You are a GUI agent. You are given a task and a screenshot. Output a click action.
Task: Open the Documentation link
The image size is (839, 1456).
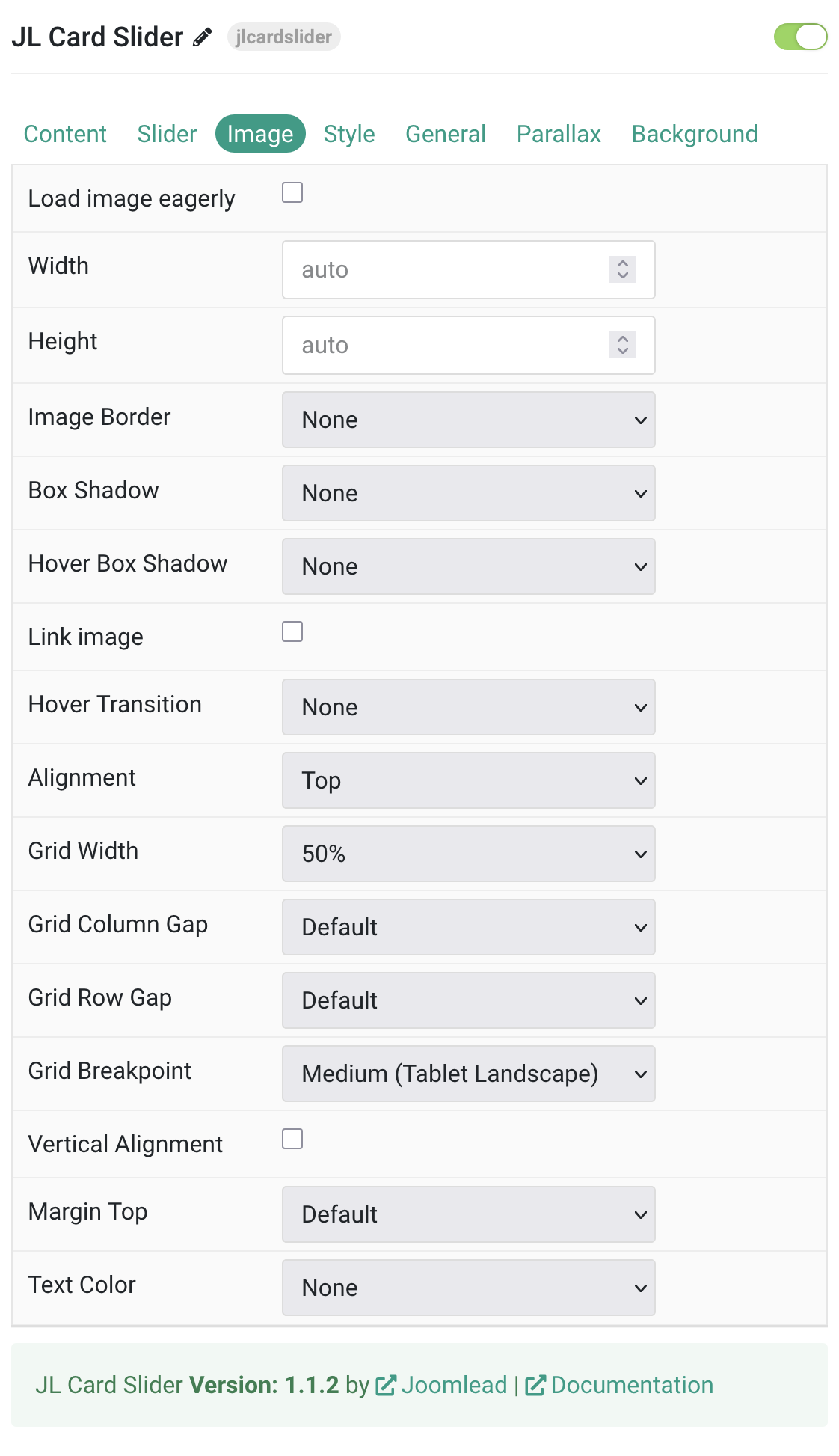632,1386
